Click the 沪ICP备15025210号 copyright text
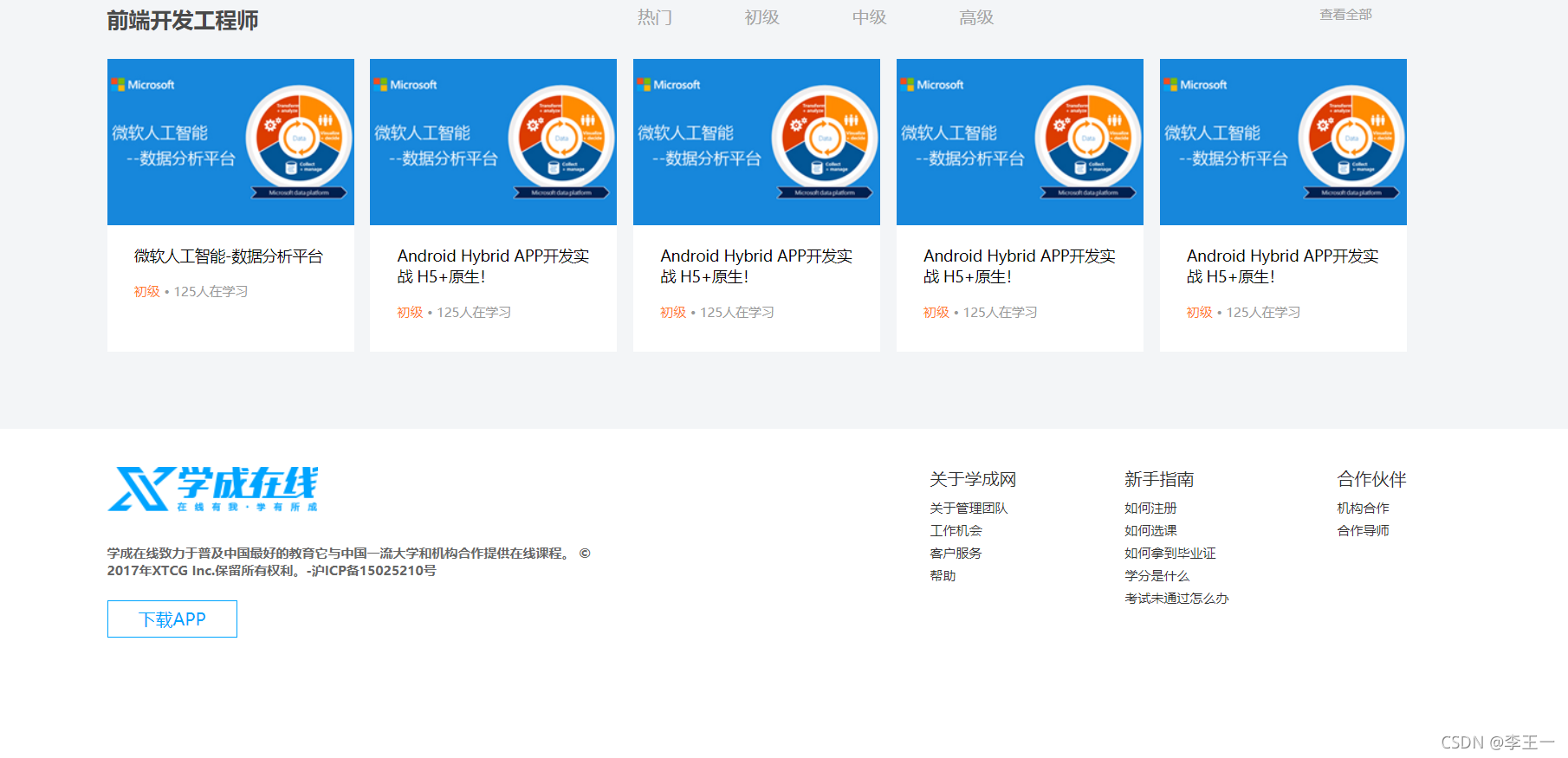1568x758 pixels. coord(373,571)
